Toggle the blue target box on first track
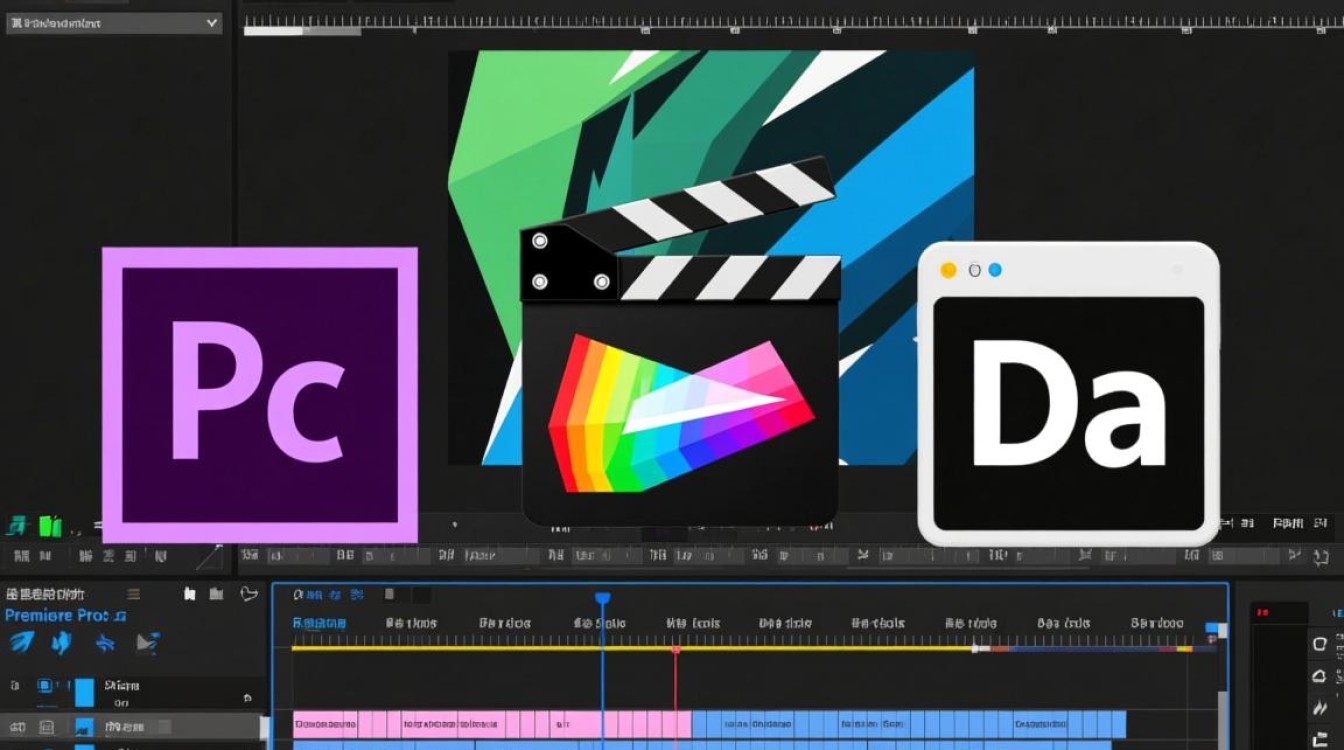 coord(45,686)
